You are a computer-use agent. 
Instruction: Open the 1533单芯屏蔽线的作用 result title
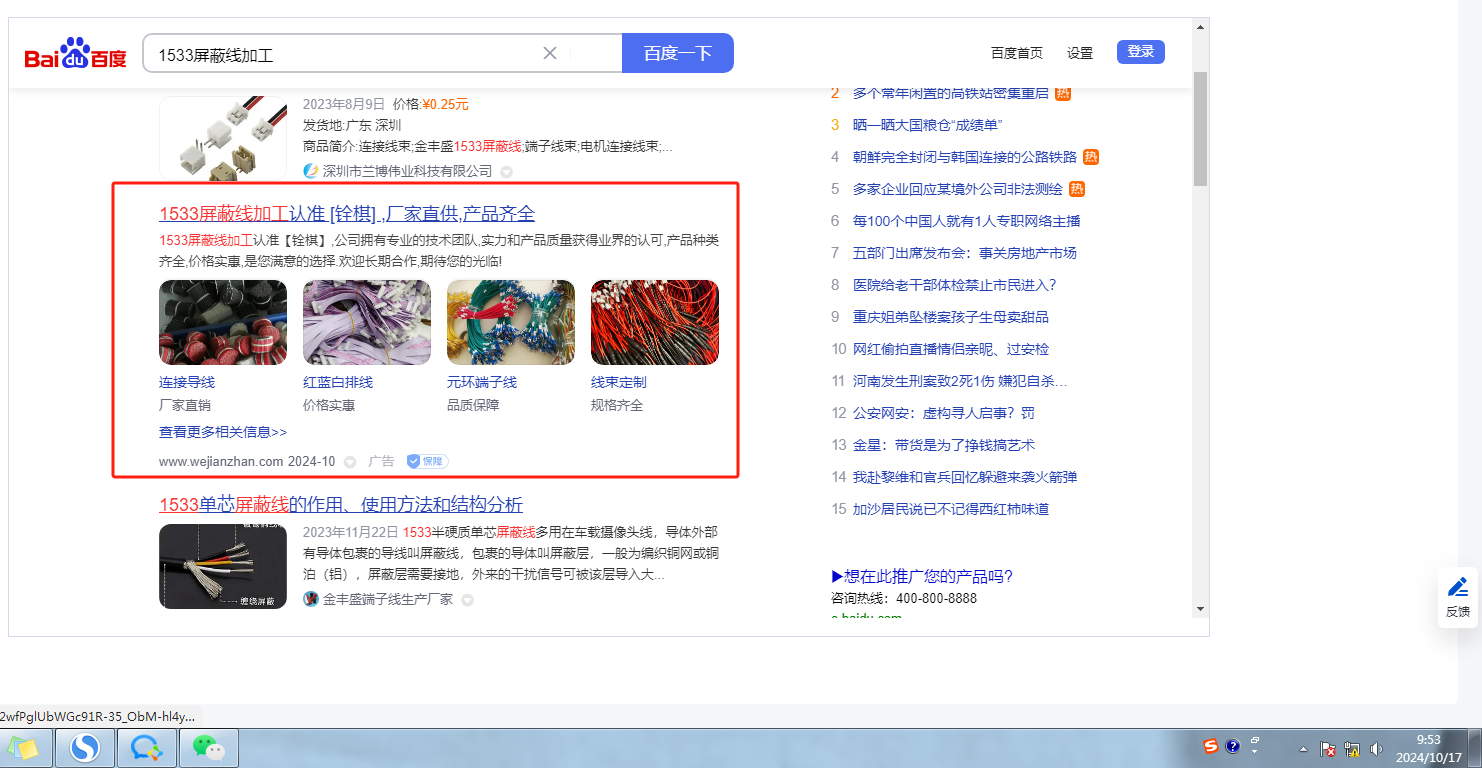point(341,504)
